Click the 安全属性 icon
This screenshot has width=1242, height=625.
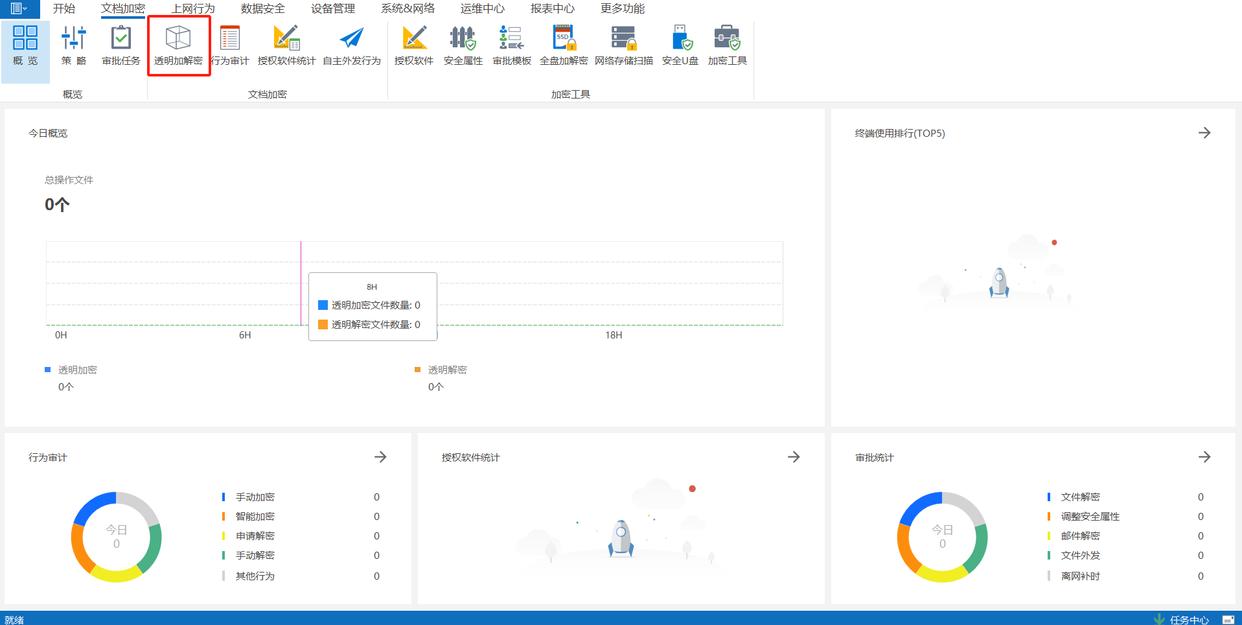click(463, 45)
